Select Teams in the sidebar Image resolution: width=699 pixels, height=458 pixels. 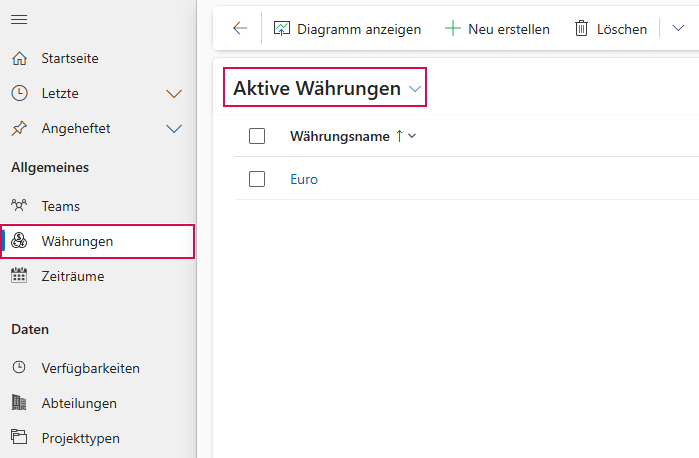tap(98, 206)
